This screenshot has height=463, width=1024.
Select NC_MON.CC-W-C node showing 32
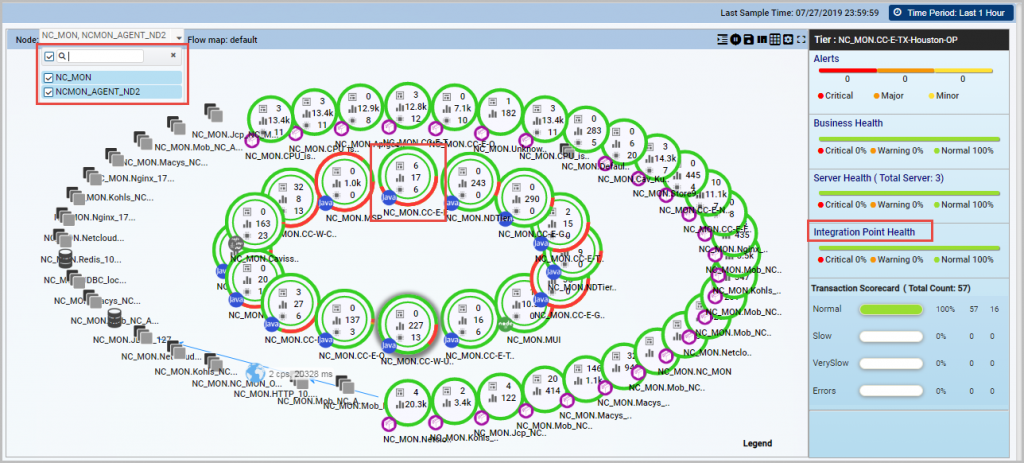click(x=290, y=199)
